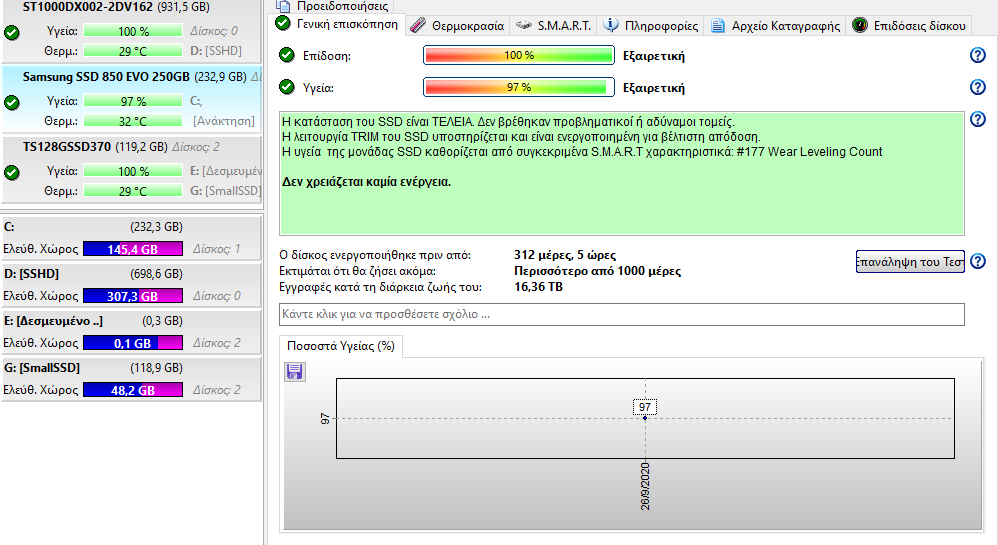Click the D: [SSHD] label under ST1000DX002
998x545 pixels.
click(x=216, y=51)
